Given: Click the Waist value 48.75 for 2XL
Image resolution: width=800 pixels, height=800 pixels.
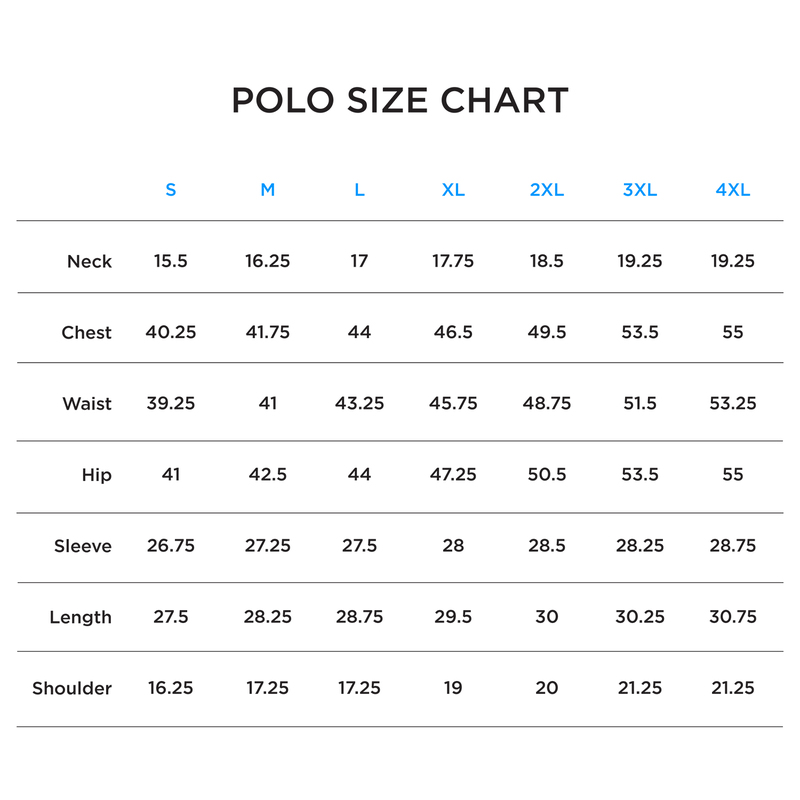Looking at the screenshot, I should [547, 403].
